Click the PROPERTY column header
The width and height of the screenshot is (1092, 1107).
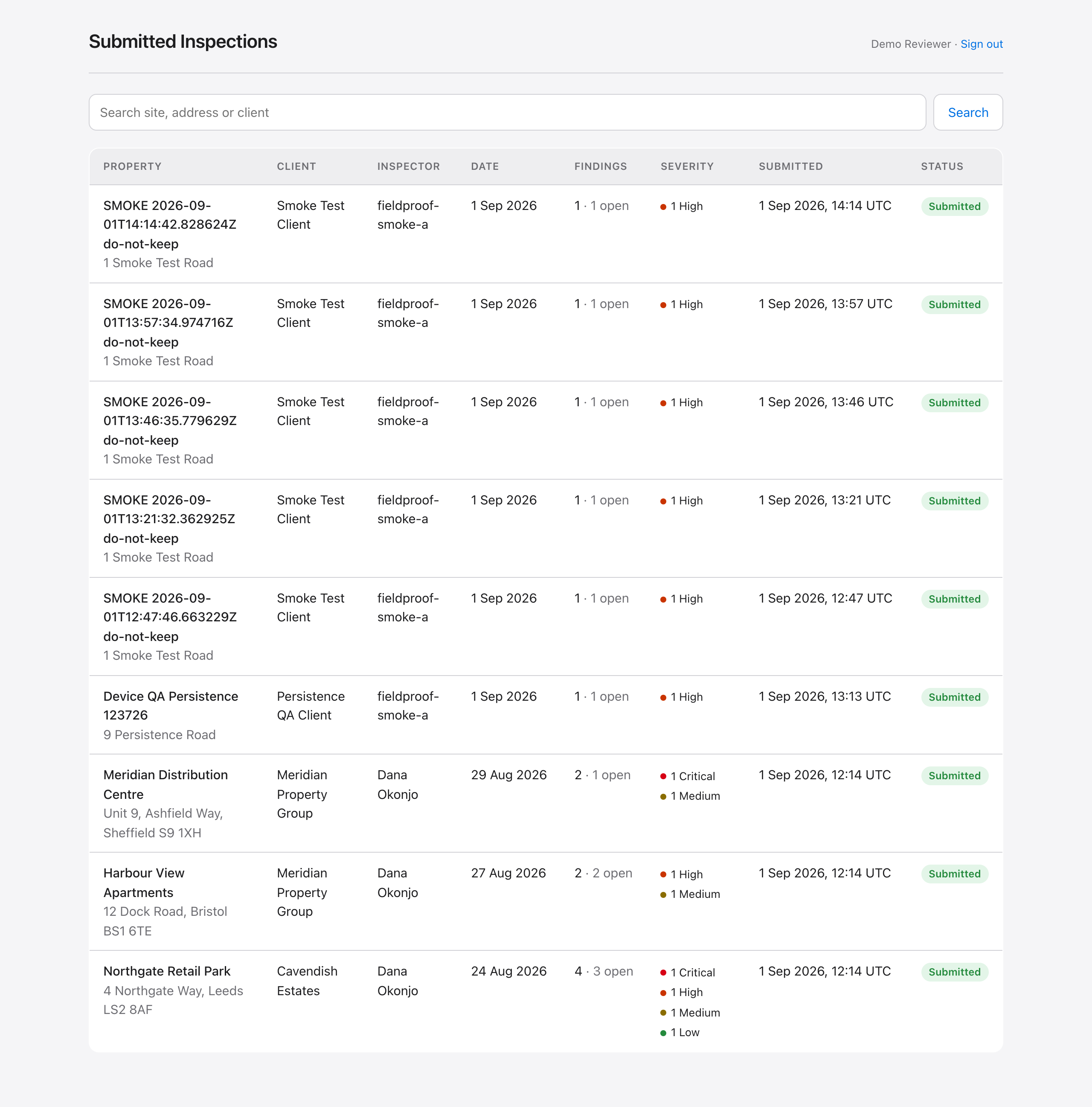pos(132,166)
